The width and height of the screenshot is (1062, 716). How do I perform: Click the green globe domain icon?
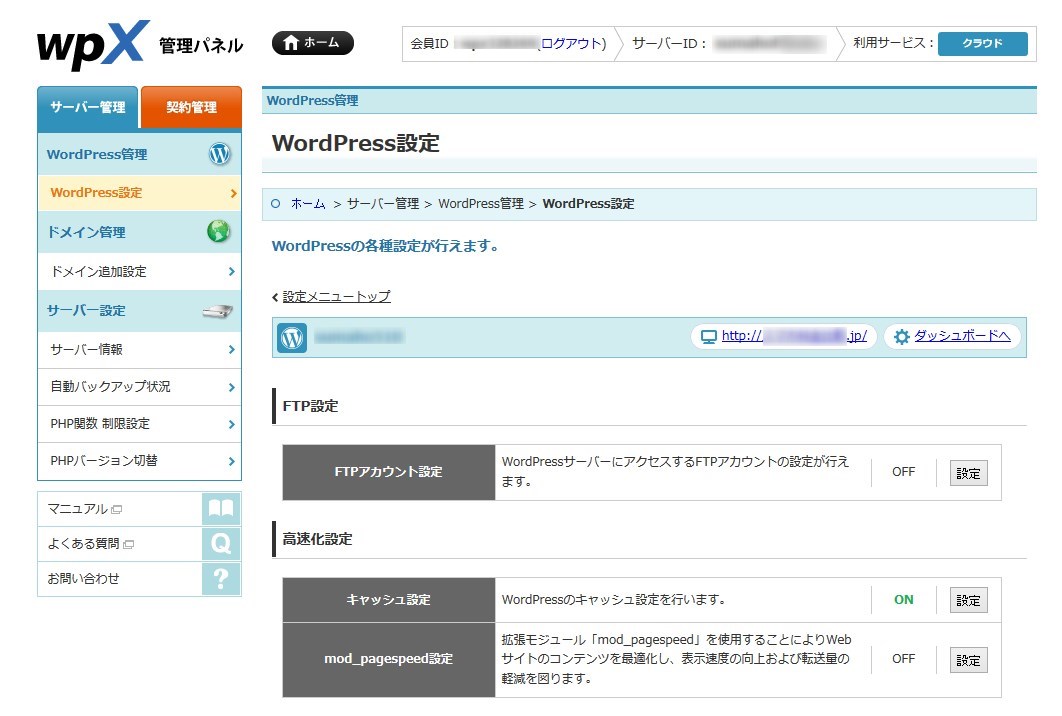(x=219, y=232)
